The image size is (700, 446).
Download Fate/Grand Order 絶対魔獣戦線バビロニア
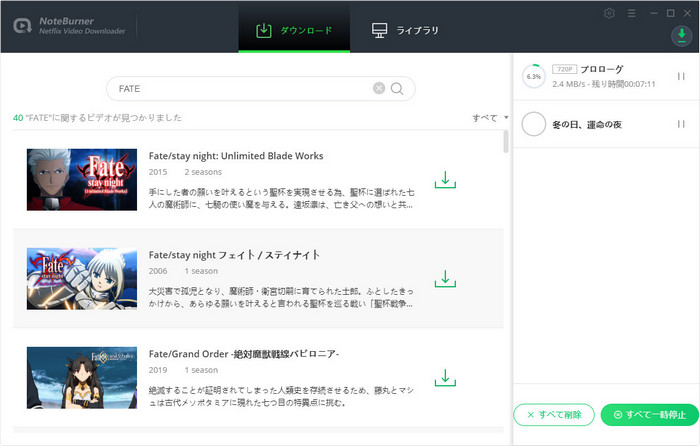[445, 378]
